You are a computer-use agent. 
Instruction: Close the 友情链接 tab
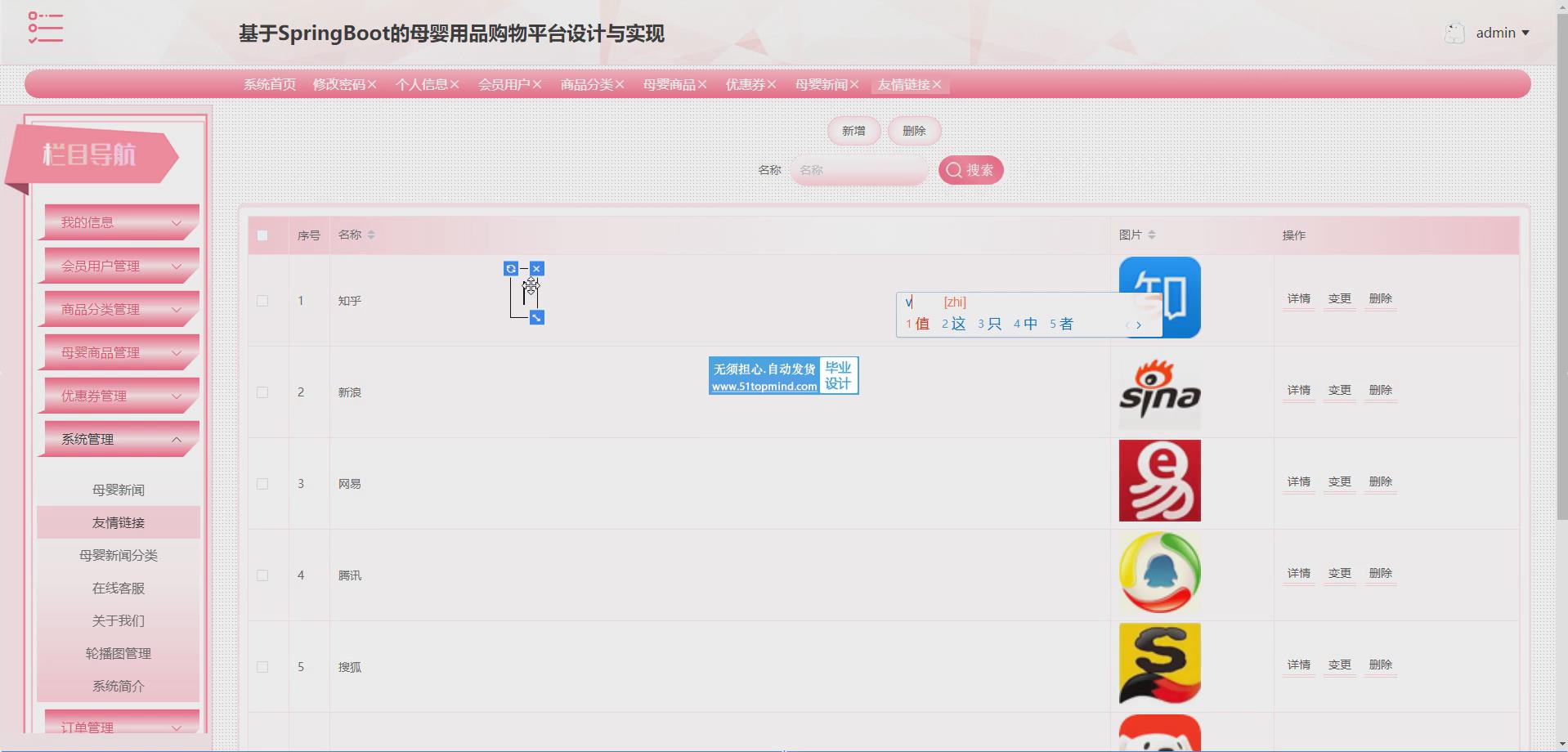point(937,84)
